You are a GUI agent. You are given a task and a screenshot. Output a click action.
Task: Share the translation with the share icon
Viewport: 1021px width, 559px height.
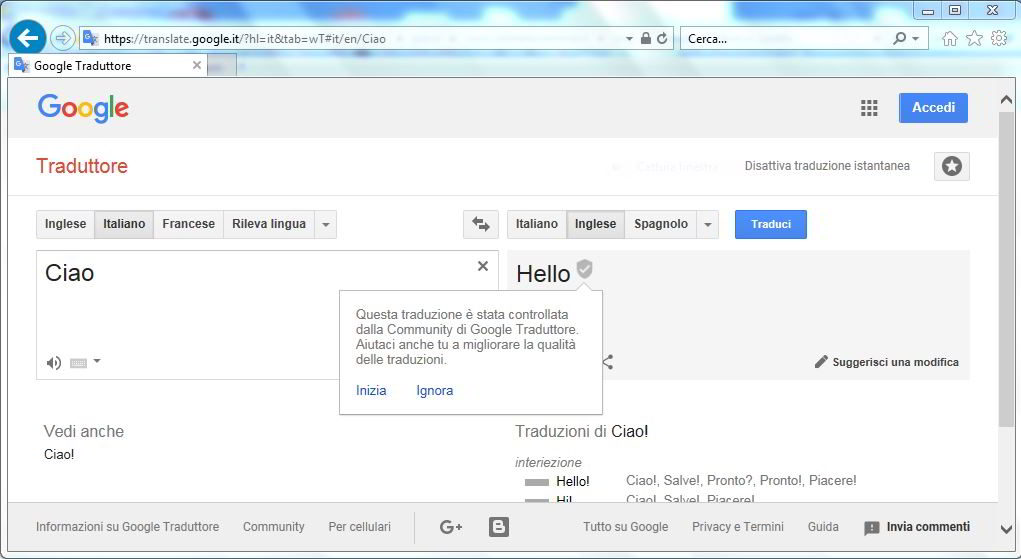[x=608, y=362]
